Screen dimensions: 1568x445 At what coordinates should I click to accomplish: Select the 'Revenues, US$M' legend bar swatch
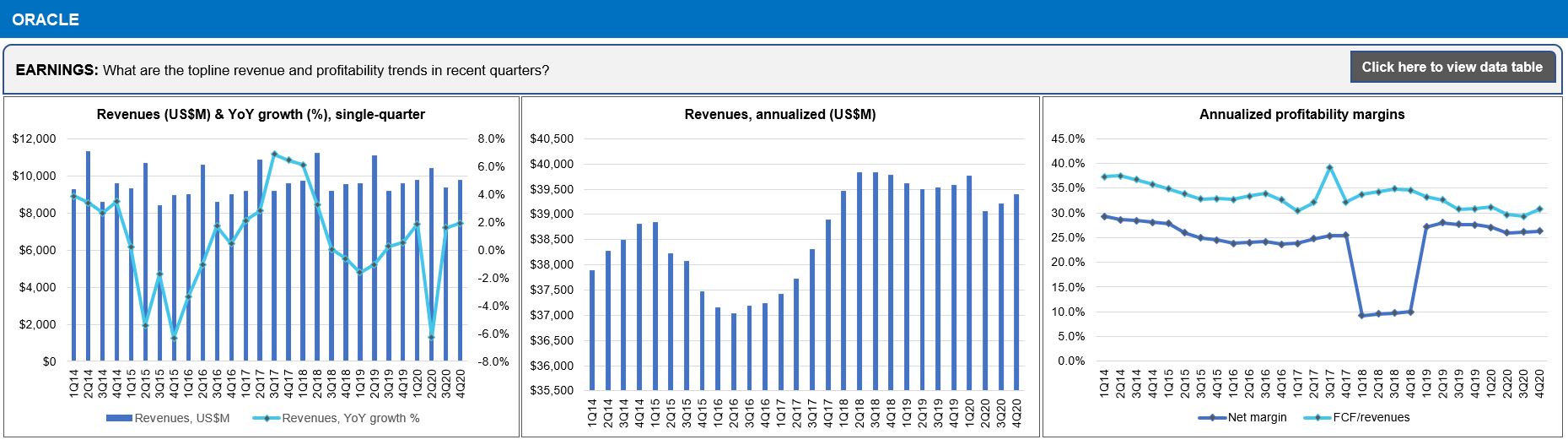119,418
